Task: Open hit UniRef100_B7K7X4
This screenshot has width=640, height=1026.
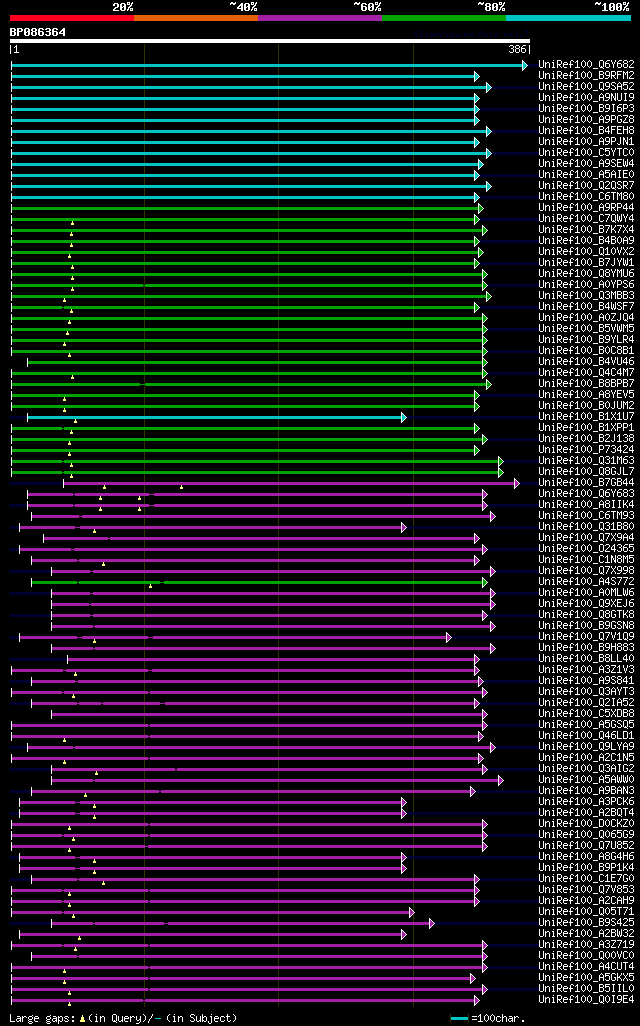Action: point(586,230)
